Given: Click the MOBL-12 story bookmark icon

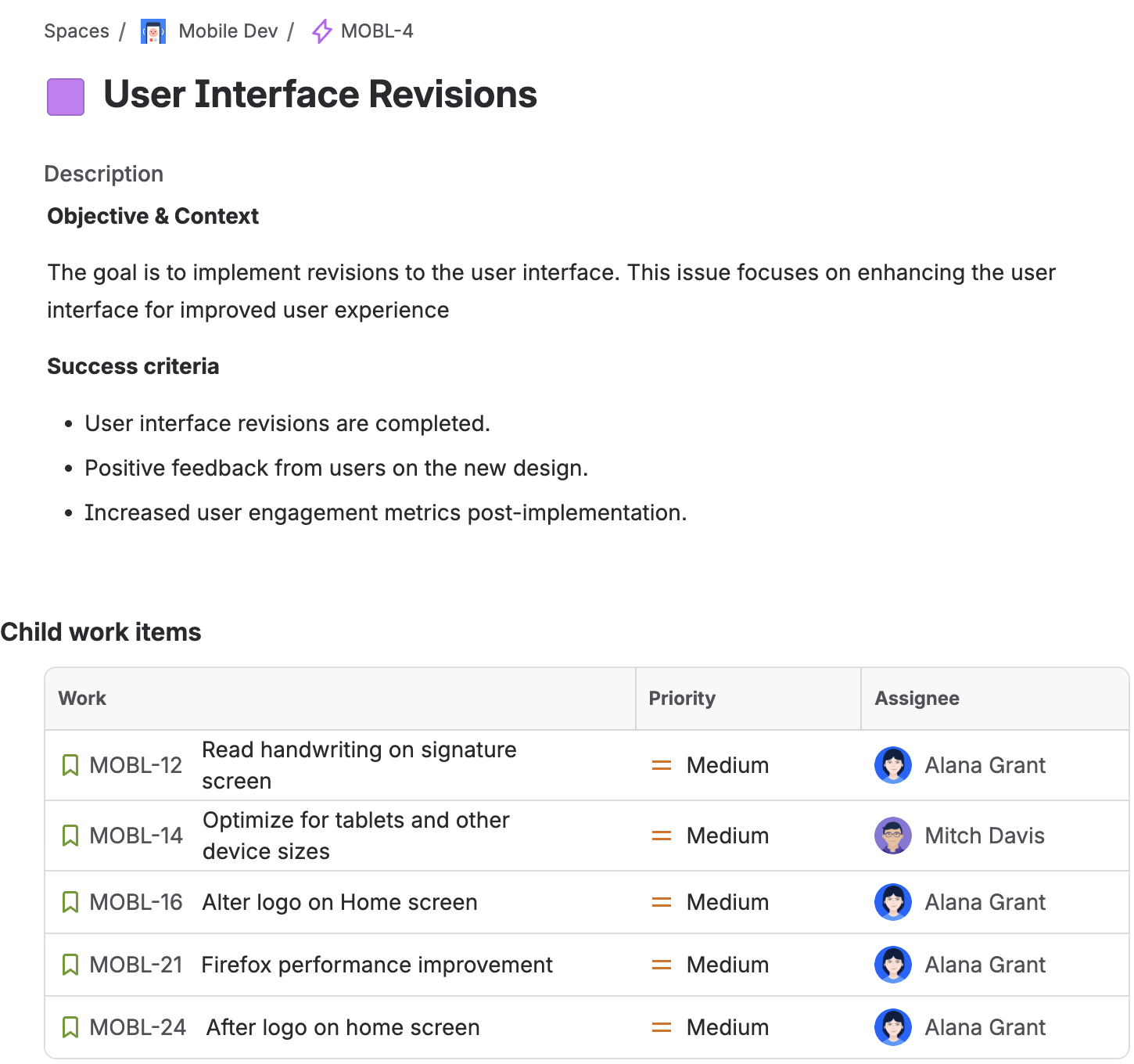Looking at the screenshot, I should (x=70, y=765).
